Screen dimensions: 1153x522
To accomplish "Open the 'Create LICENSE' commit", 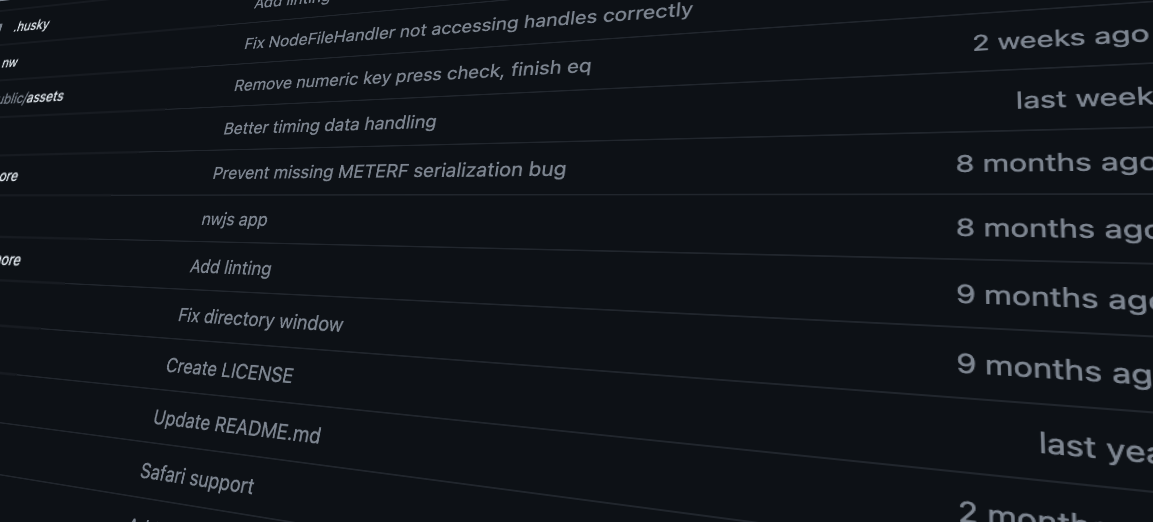I will coord(229,371).
